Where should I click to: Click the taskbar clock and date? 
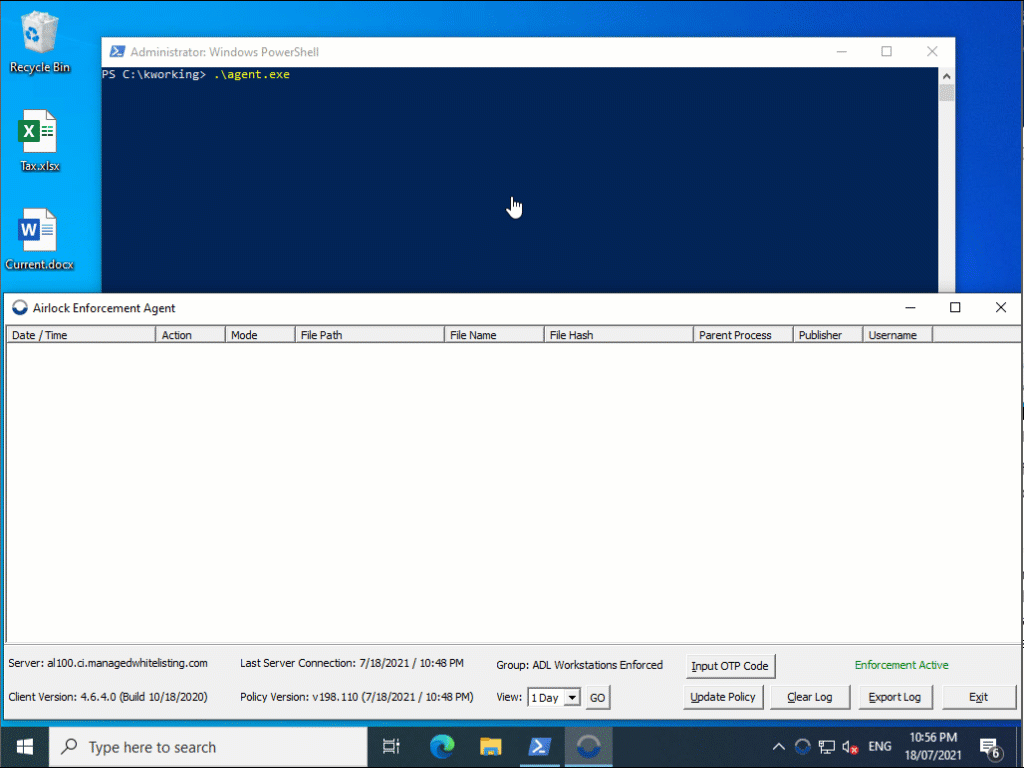click(x=933, y=746)
